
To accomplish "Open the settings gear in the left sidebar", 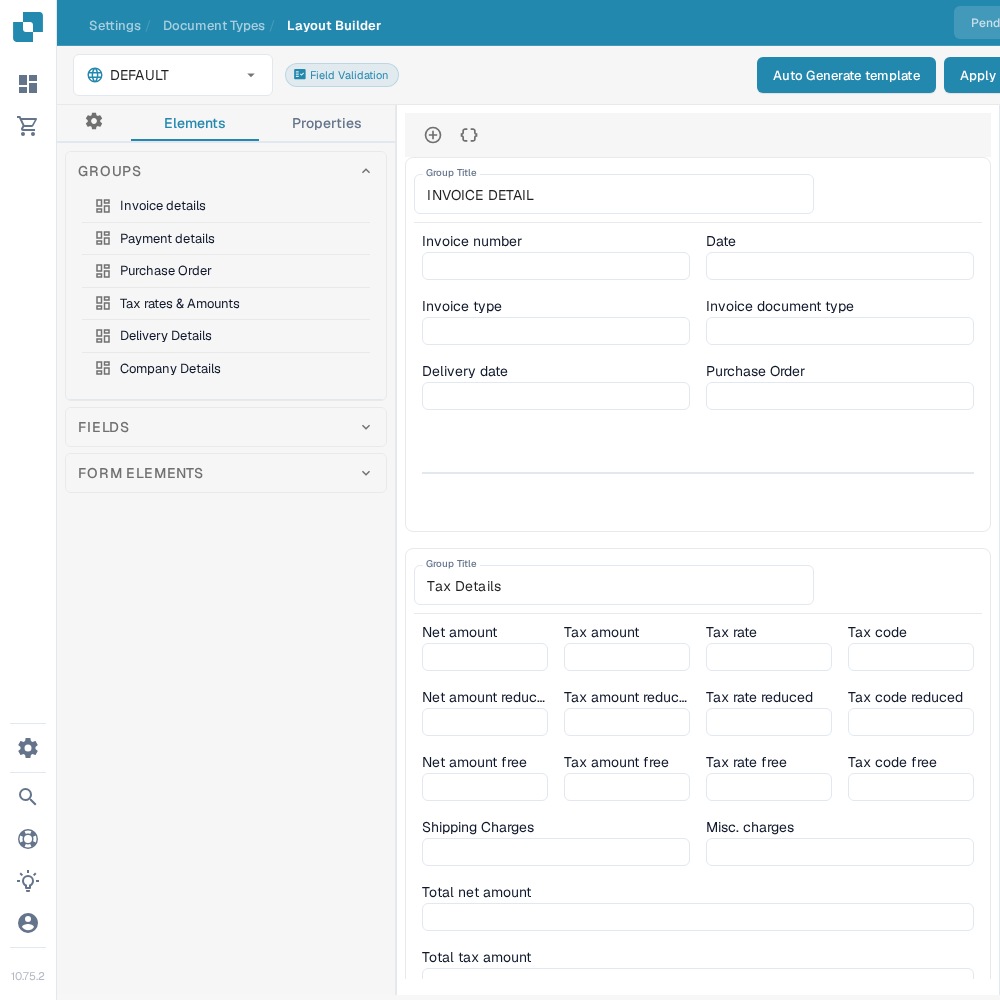I will point(28,747).
